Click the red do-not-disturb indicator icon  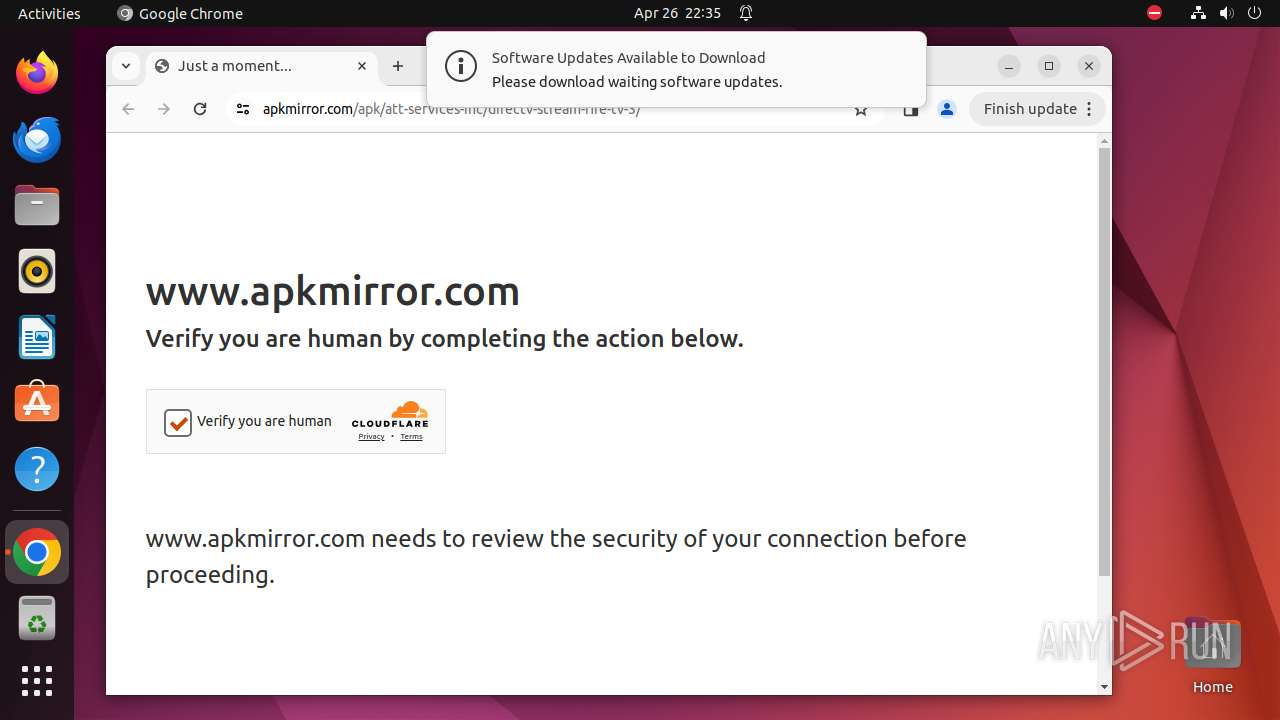tap(1155, 13)
